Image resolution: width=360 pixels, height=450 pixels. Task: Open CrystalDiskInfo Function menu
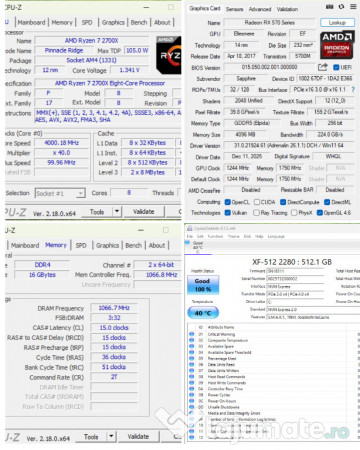pos(215,236)
